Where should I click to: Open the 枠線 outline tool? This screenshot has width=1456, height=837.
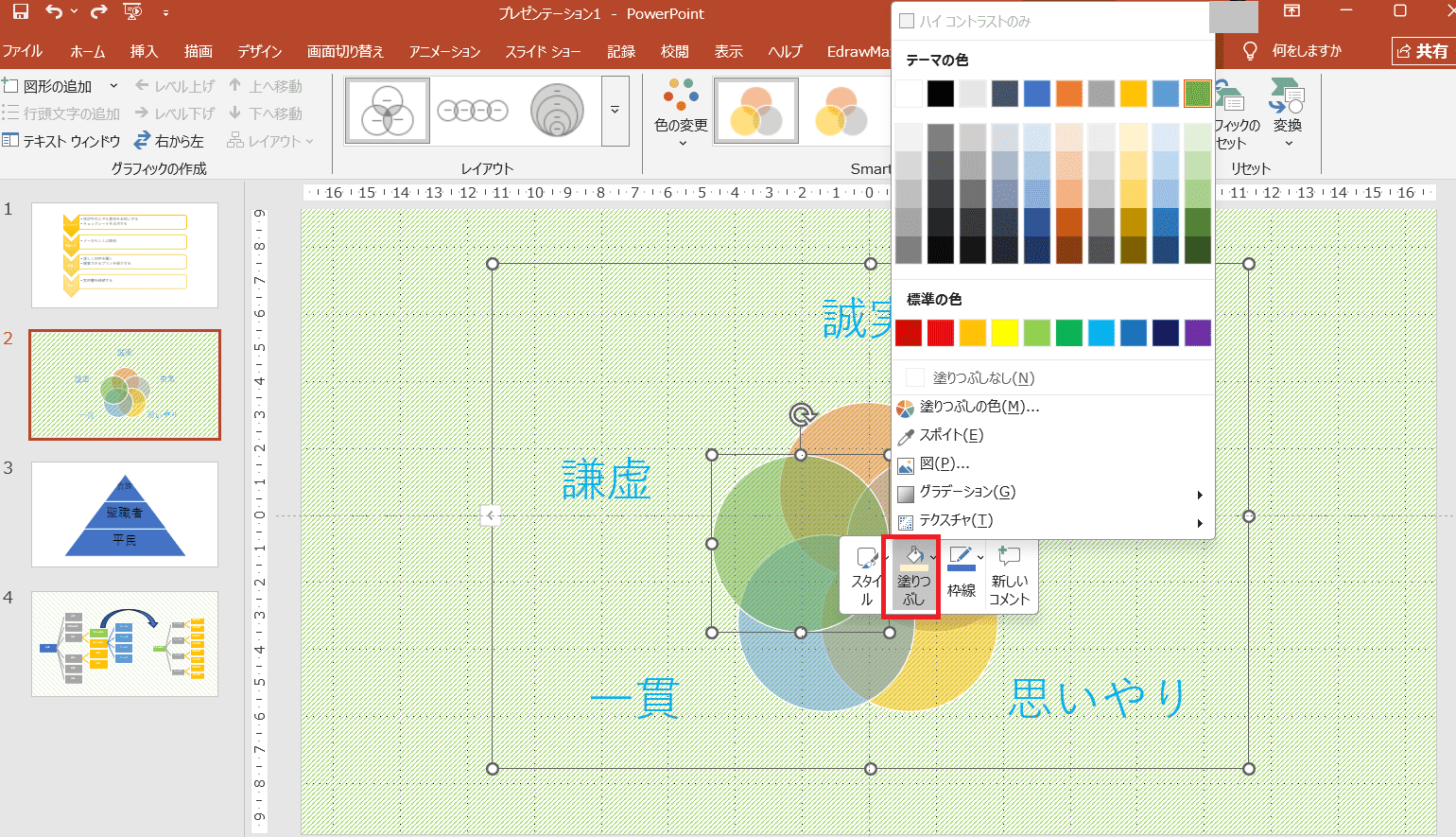[x=961, y=573]
